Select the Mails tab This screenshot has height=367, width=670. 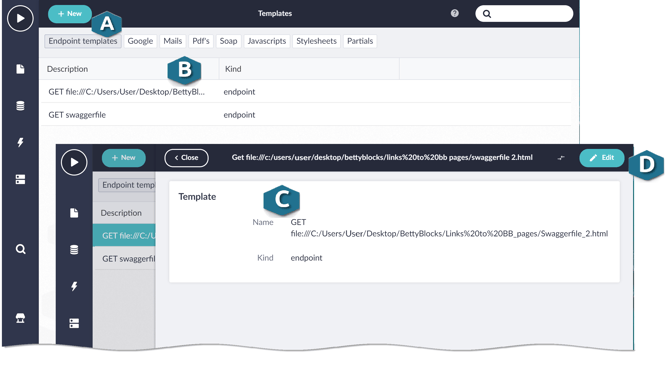point(173,41)
